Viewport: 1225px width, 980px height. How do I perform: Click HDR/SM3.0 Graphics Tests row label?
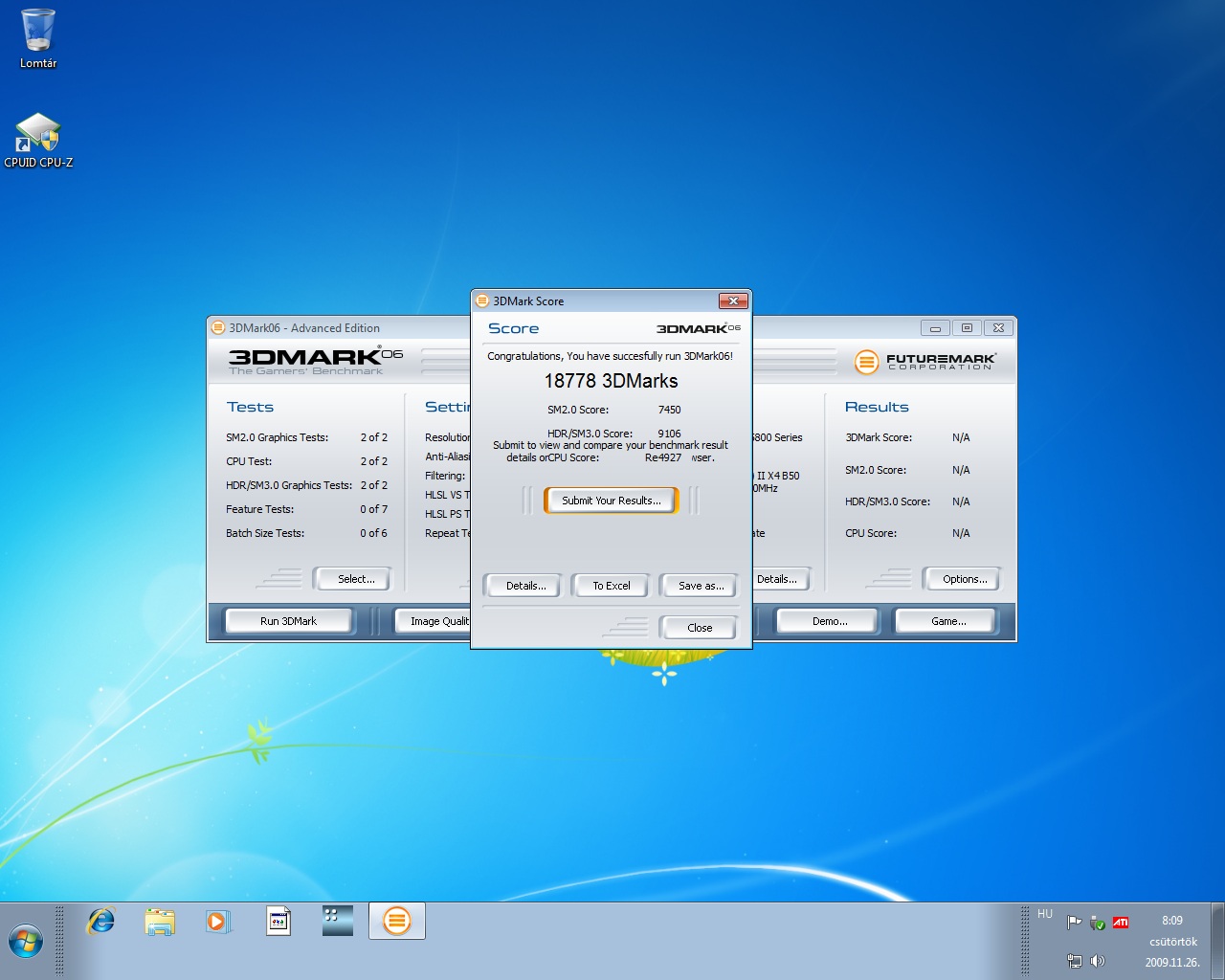(x=289, y=485)
